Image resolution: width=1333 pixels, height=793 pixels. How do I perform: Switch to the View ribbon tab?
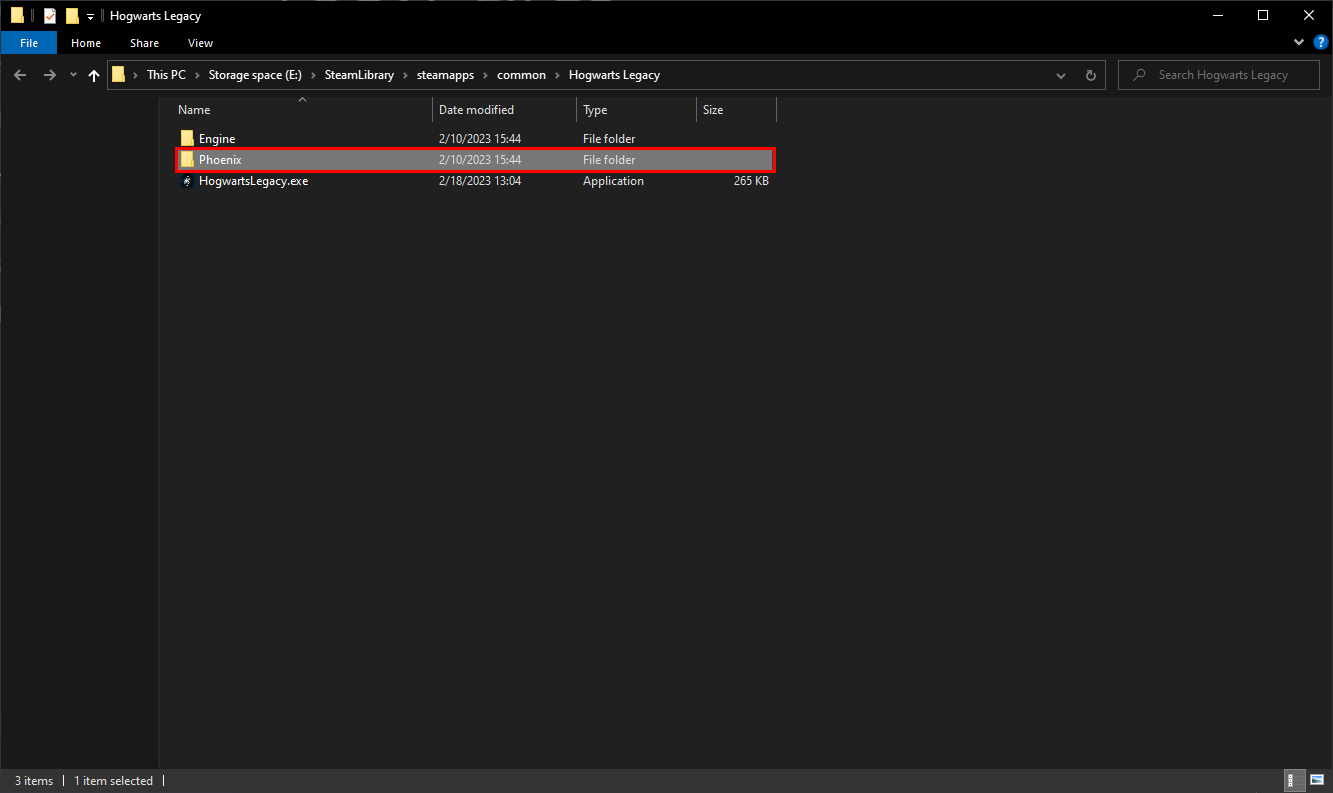pyautogui.click(x=200, y=43)
